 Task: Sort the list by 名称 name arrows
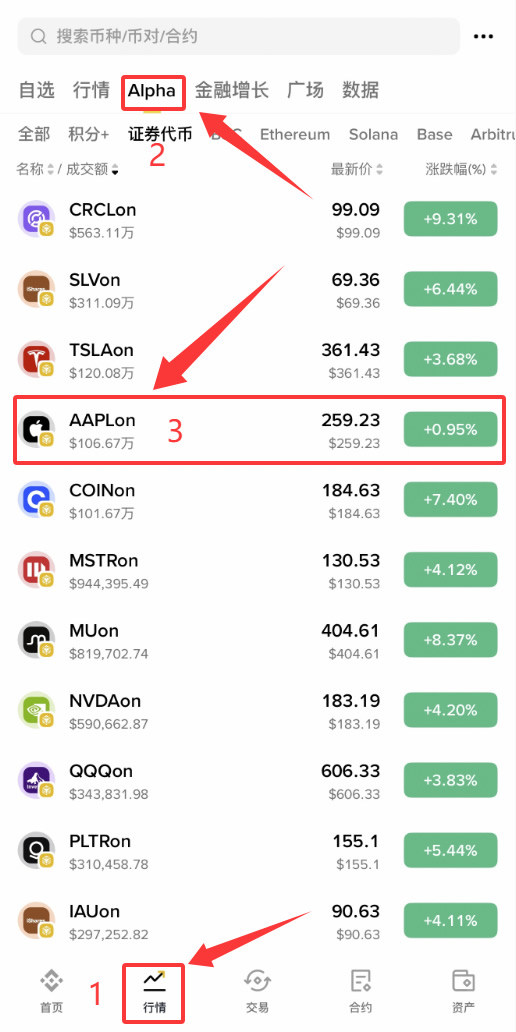click(x=49, y=170)
